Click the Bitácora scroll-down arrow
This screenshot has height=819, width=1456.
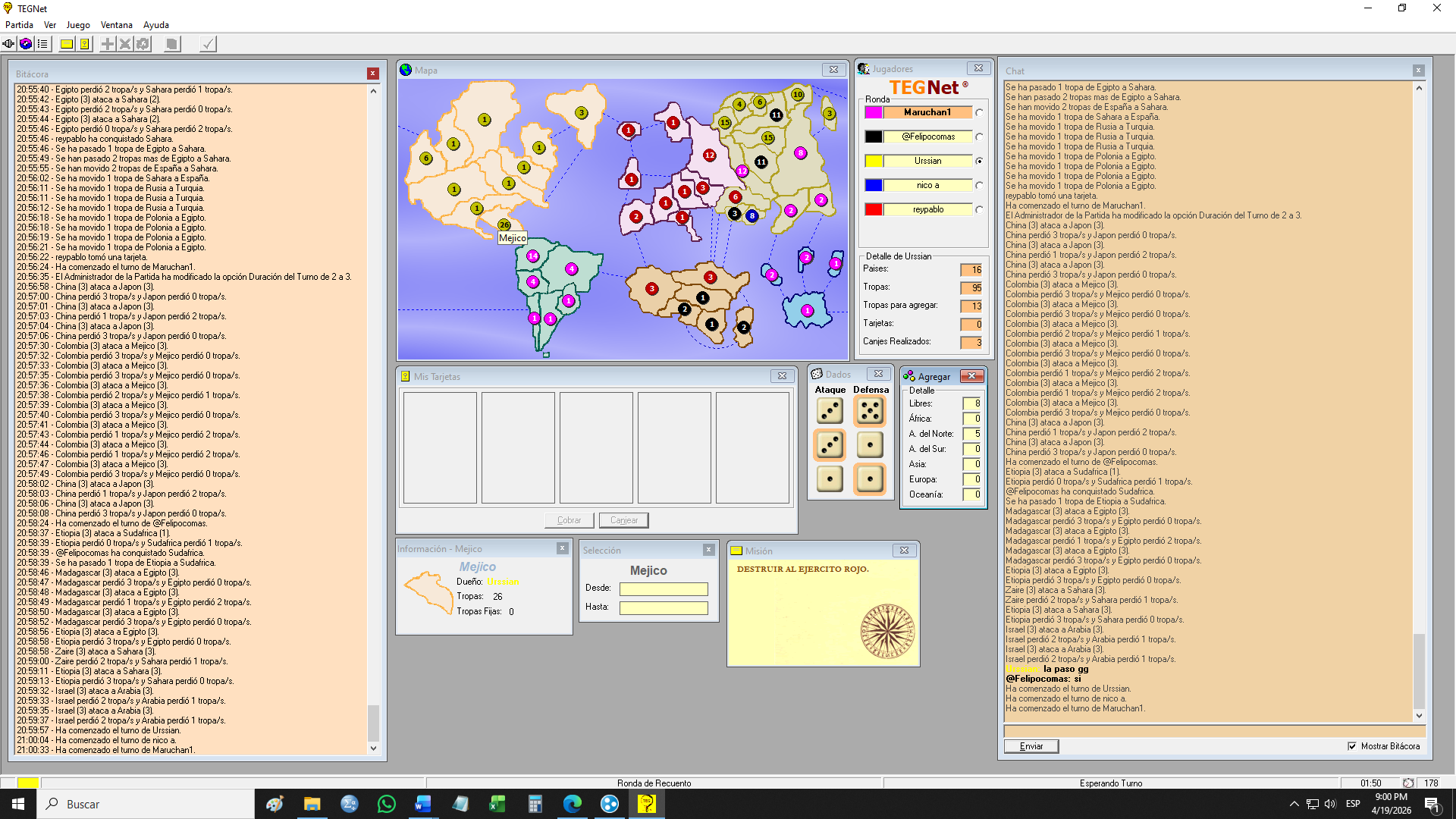[x=373, y=748]
